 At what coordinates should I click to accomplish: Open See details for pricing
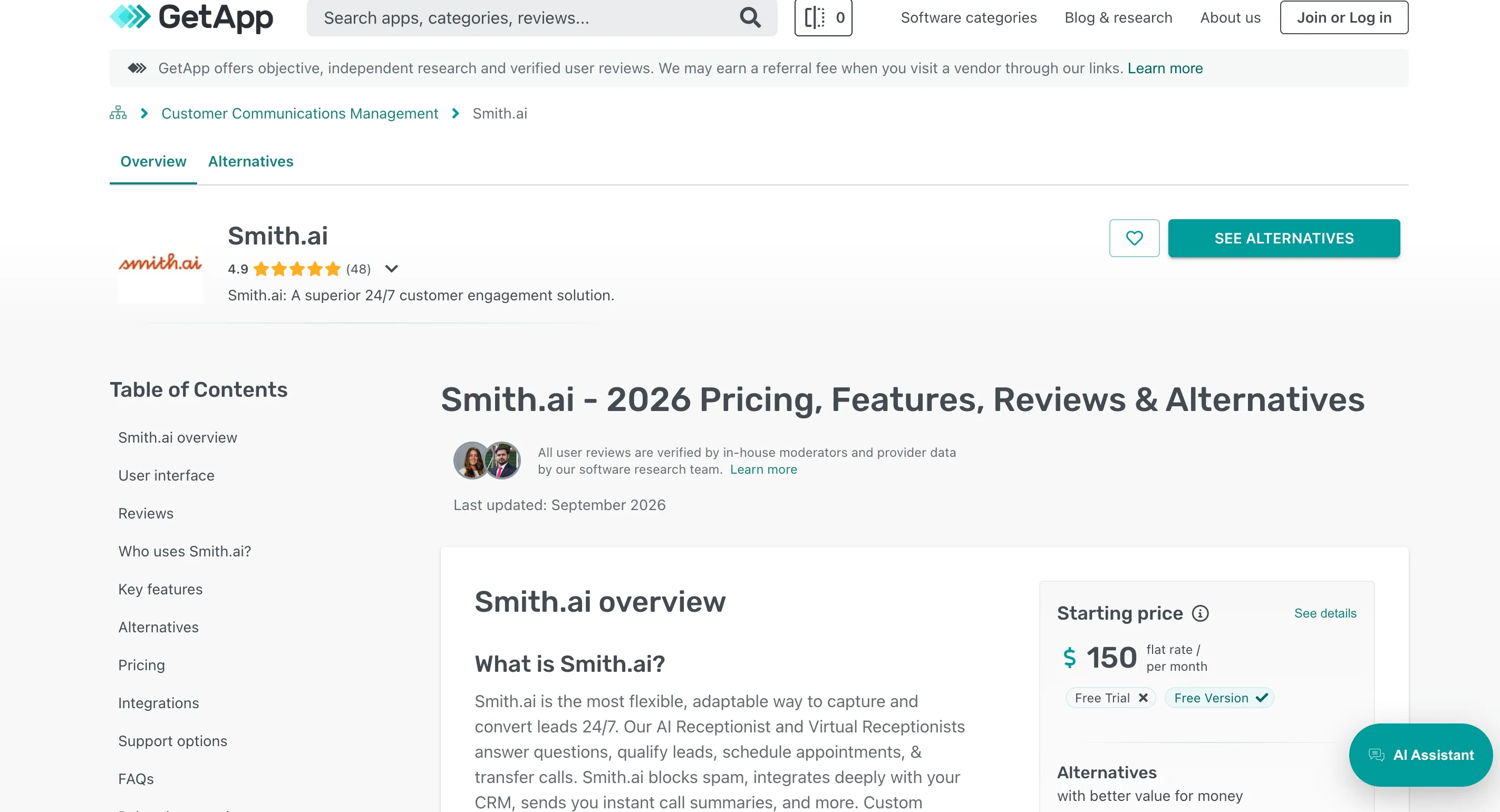[1325, 613]
